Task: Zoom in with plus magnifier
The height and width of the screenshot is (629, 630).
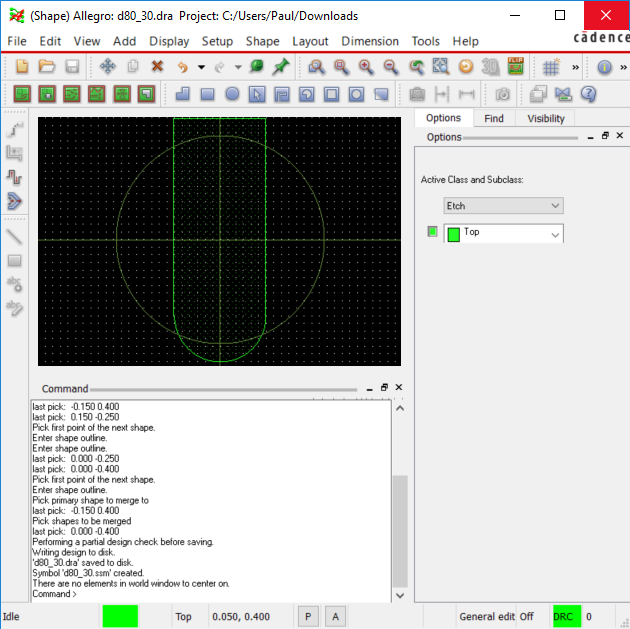Action: click(x=366, y=66)
